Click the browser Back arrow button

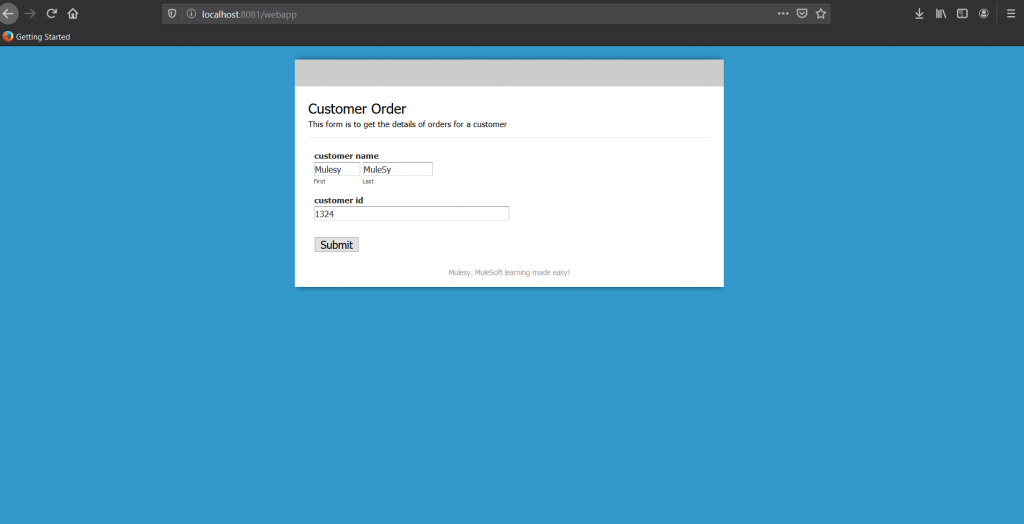pos(9,14)
